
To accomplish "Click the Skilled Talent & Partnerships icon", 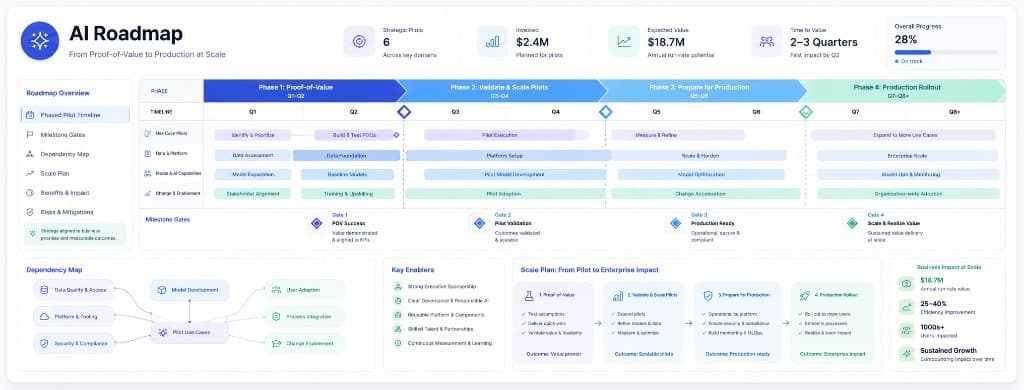I will [398, 329].
